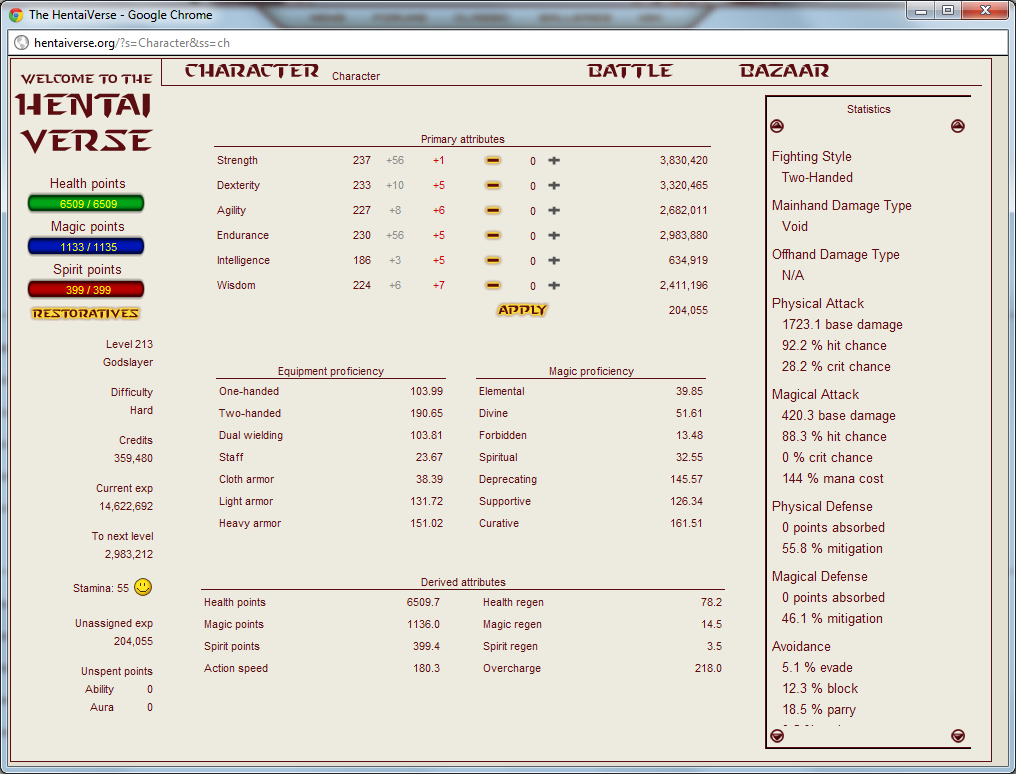1016x774 pixels.
Task: Click the Heavy armor proficiency label
Action: pyautogui.click(x=250, y=523)
